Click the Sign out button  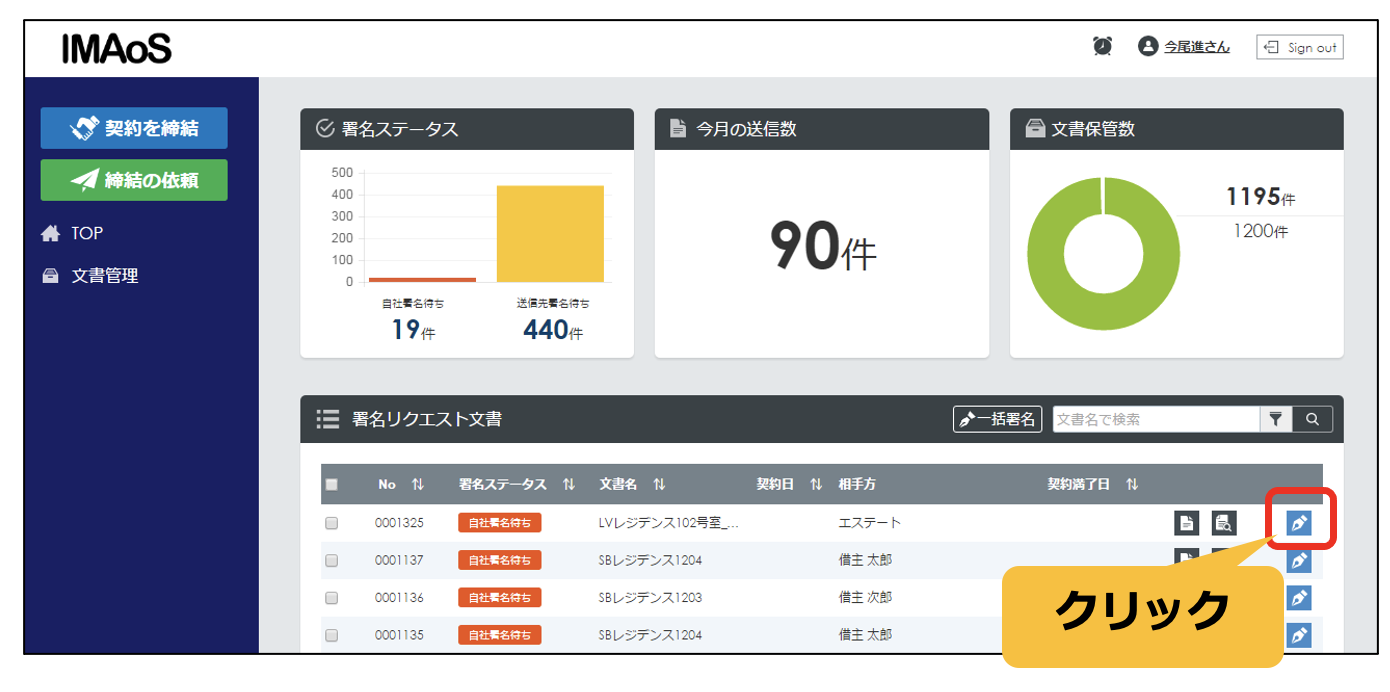tap(1299, 46)
